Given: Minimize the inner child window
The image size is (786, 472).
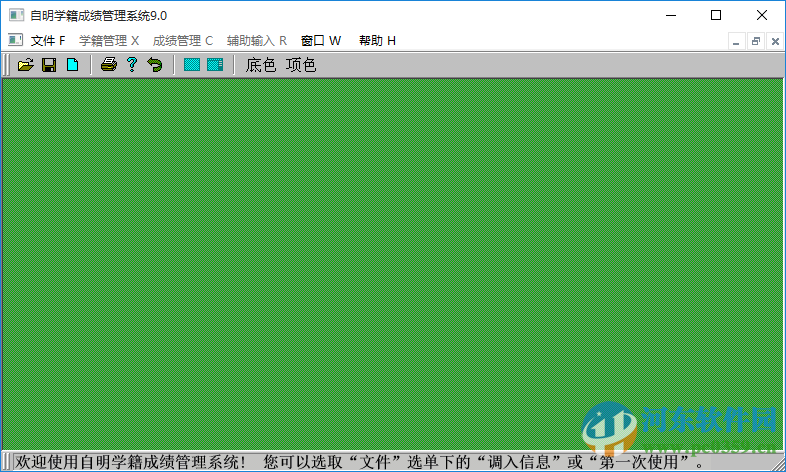Looking at the screenshot, I should pos(736,41).
